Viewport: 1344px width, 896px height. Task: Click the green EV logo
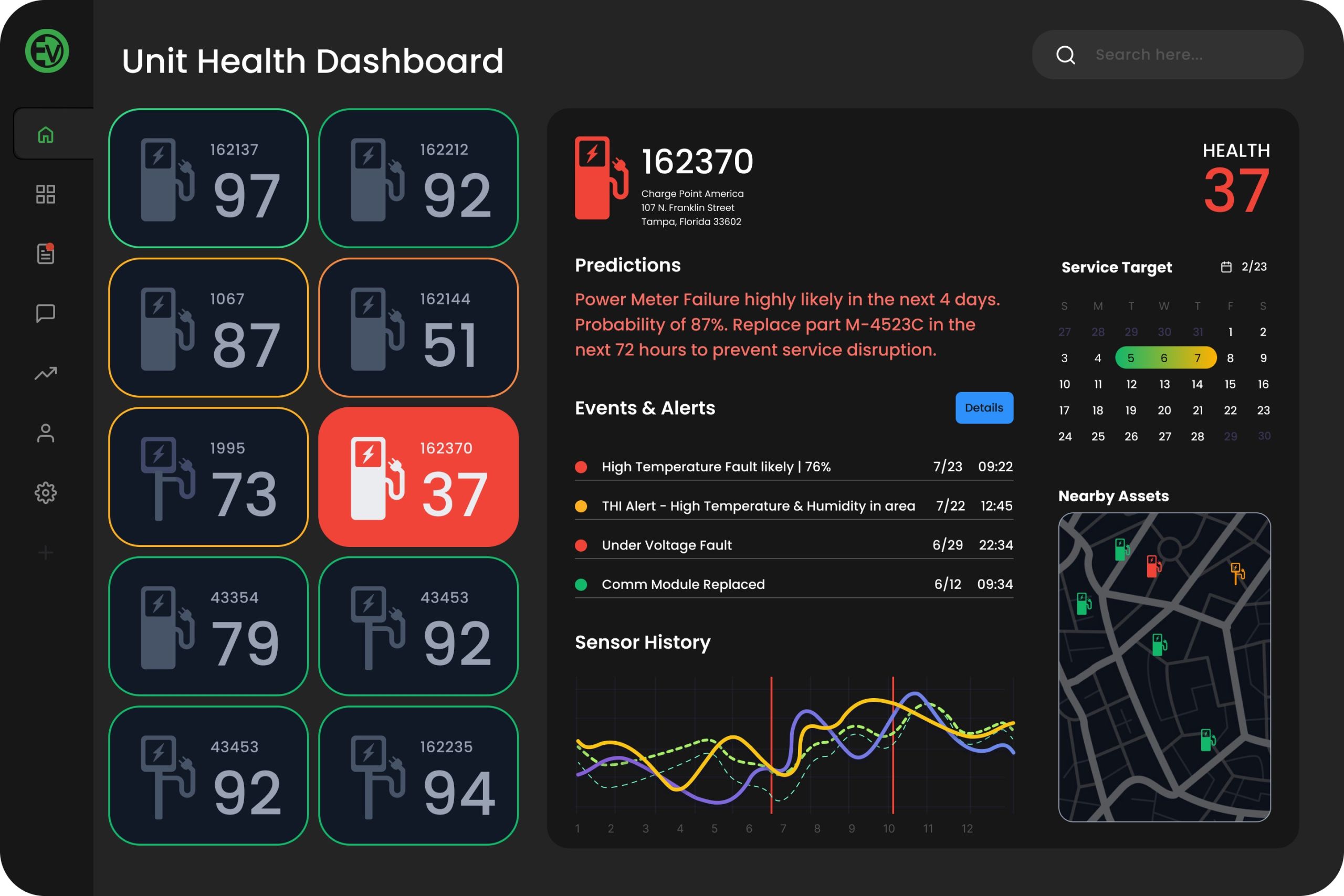coord(47,51)
